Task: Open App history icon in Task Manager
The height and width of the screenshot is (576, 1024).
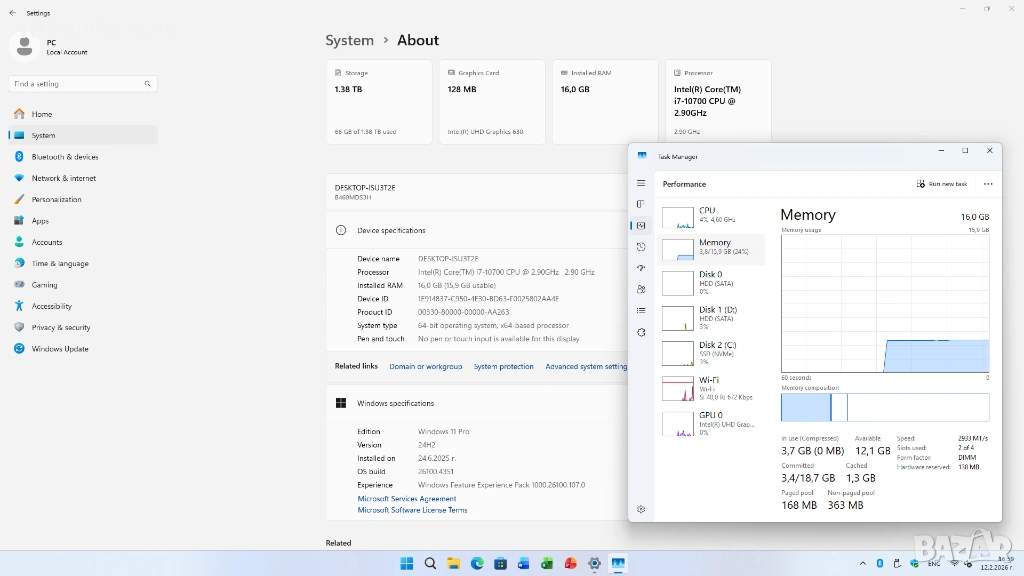Action: coord(641,247)
